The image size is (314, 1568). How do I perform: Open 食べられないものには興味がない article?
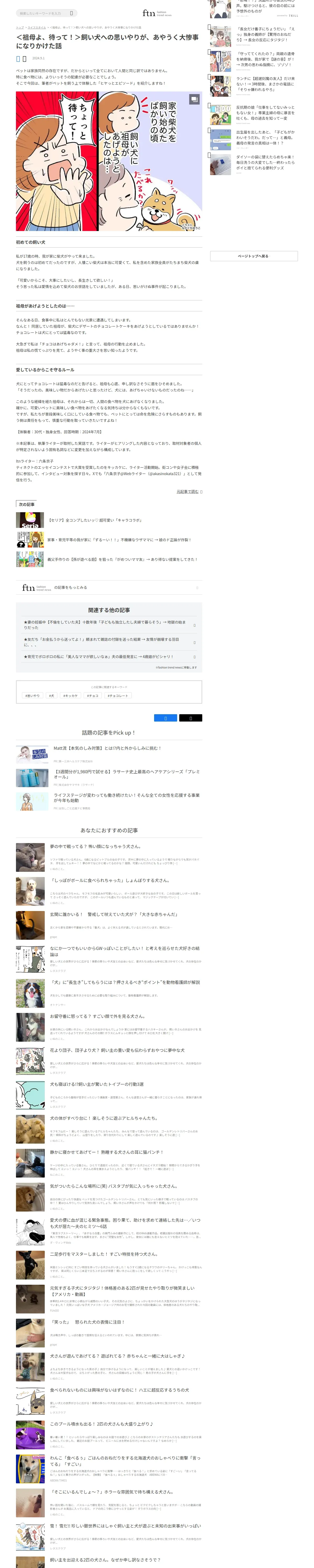(x=120, y=1390)
